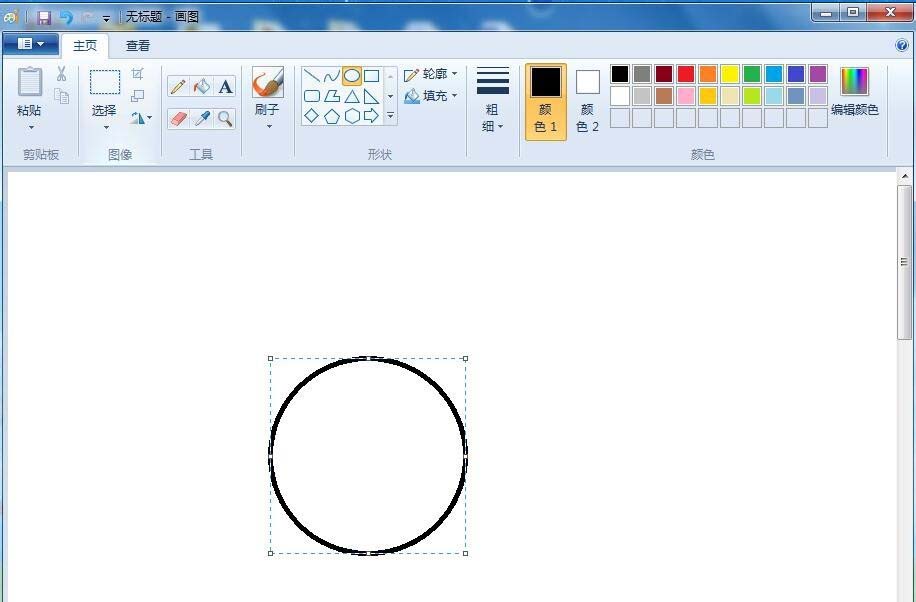Pick the black color swatch
The height and width of the screenshot is (602, 916).
point(620,74)
